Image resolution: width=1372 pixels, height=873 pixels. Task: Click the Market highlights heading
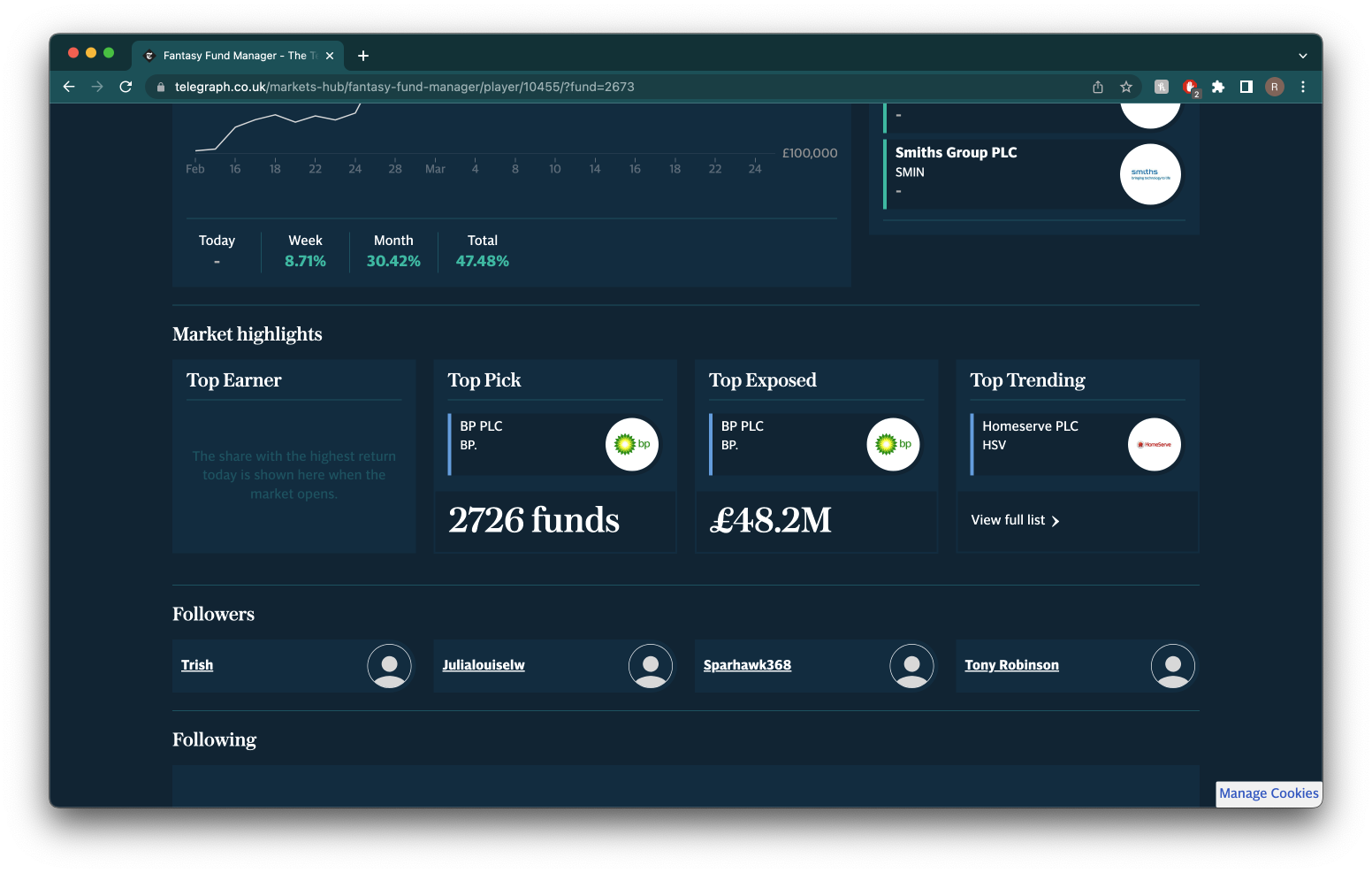248,334
